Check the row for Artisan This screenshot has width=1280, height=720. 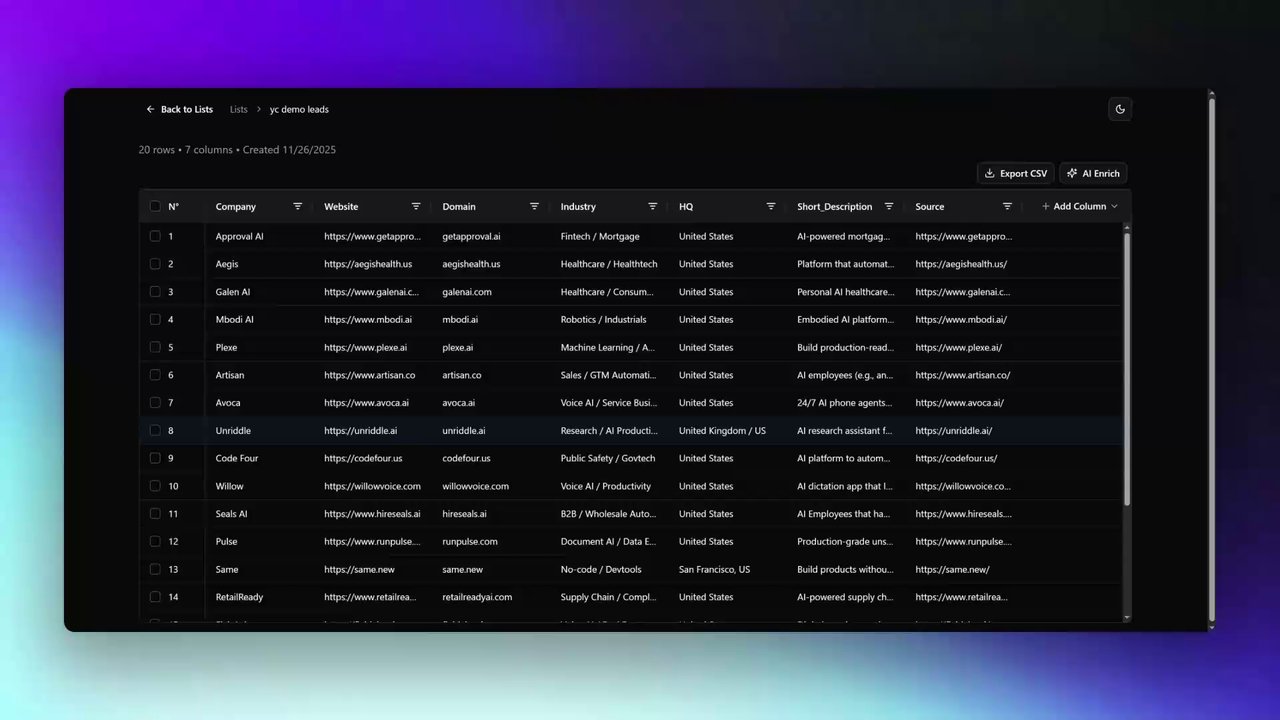[x=155, y=375]
